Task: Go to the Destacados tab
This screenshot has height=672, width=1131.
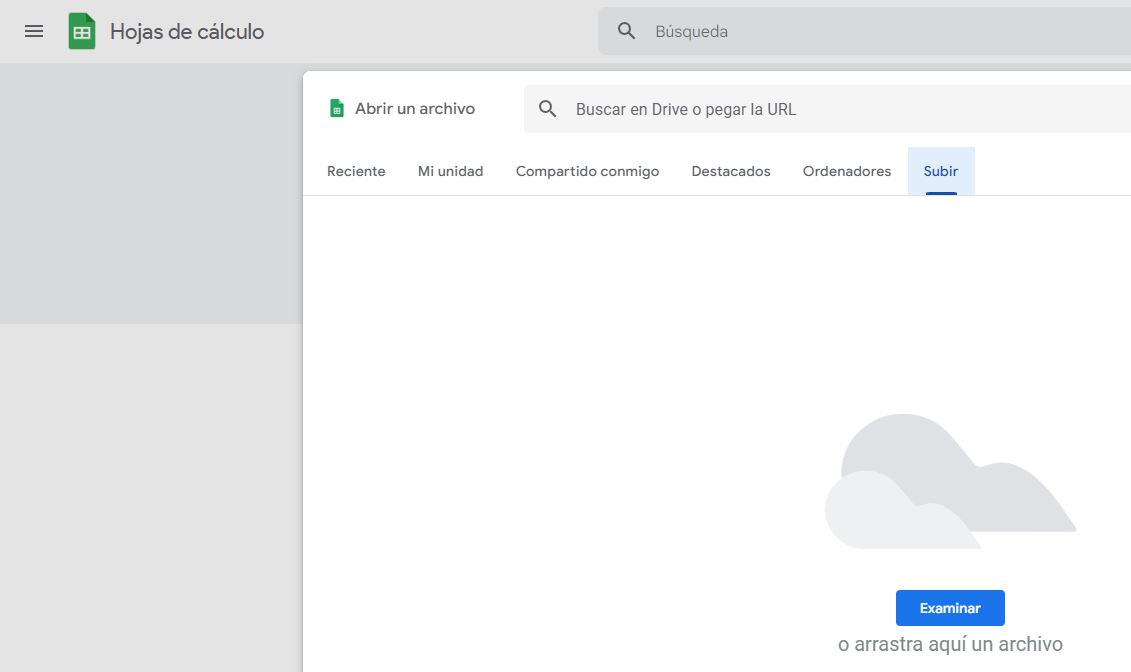Action: click(x=731, y=172)
